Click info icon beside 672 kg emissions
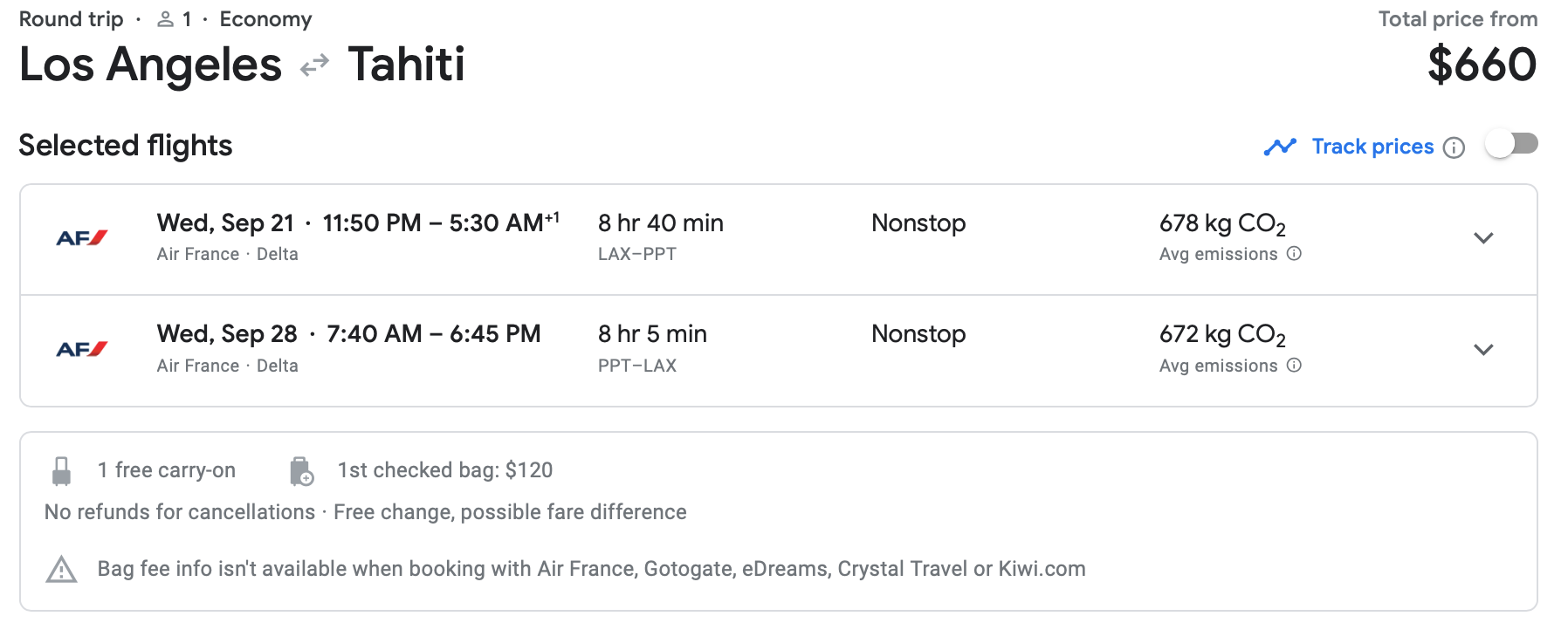1568x623 pixels. 1295,366
